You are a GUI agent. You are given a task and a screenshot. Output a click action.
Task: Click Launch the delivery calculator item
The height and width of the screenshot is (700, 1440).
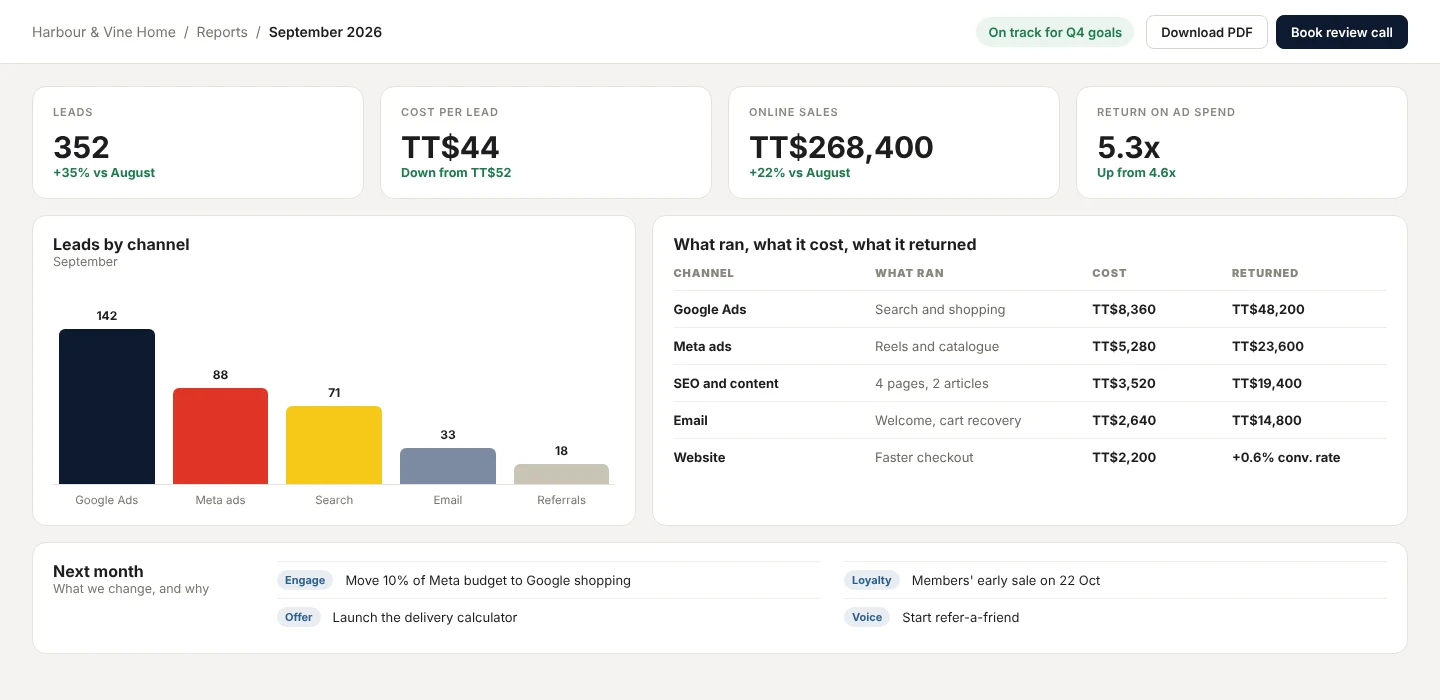click(x=425, y=617)
